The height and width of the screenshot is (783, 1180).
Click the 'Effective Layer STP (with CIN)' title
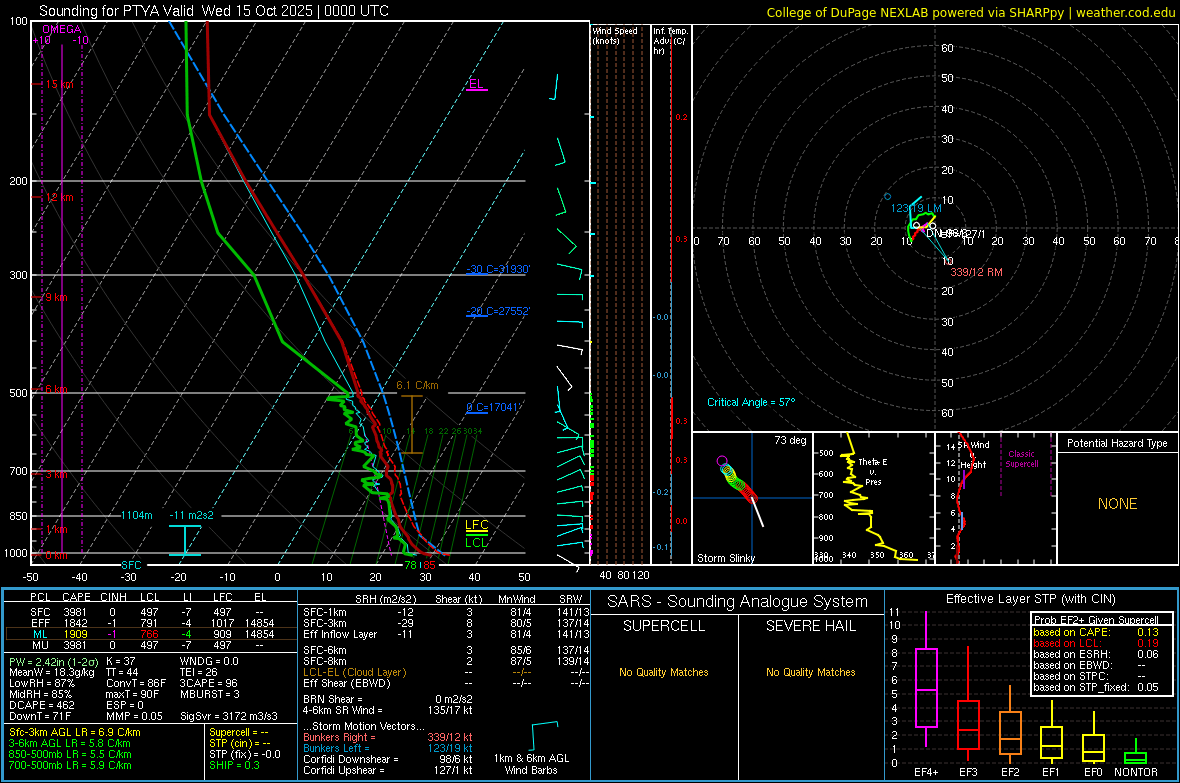[1030, 599]
